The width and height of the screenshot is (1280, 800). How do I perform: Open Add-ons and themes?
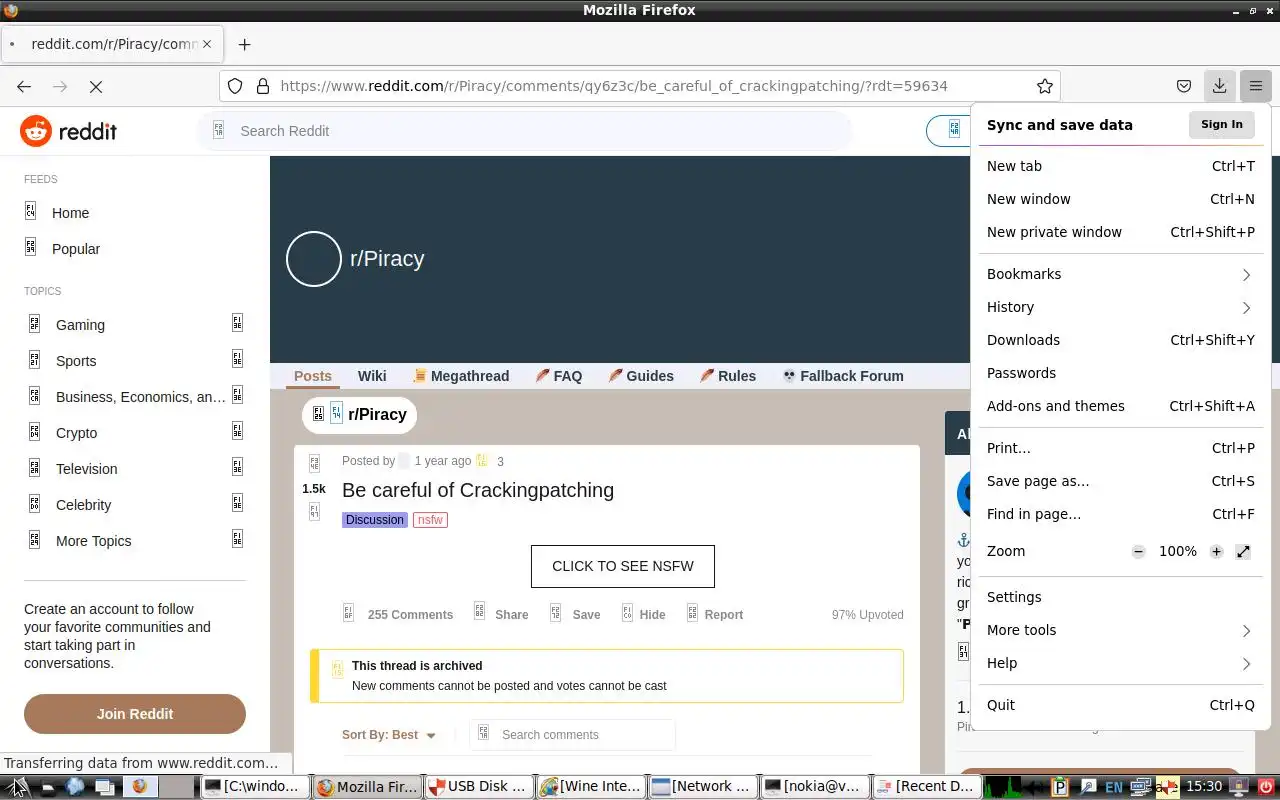click(x=1120, y=406)
